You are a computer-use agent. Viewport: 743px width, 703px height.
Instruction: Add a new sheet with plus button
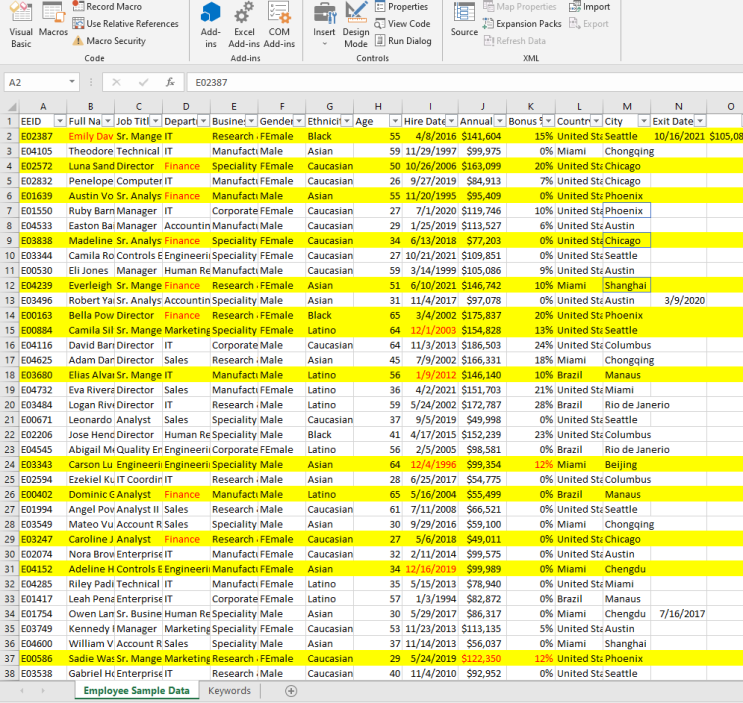tap(291, 691)
